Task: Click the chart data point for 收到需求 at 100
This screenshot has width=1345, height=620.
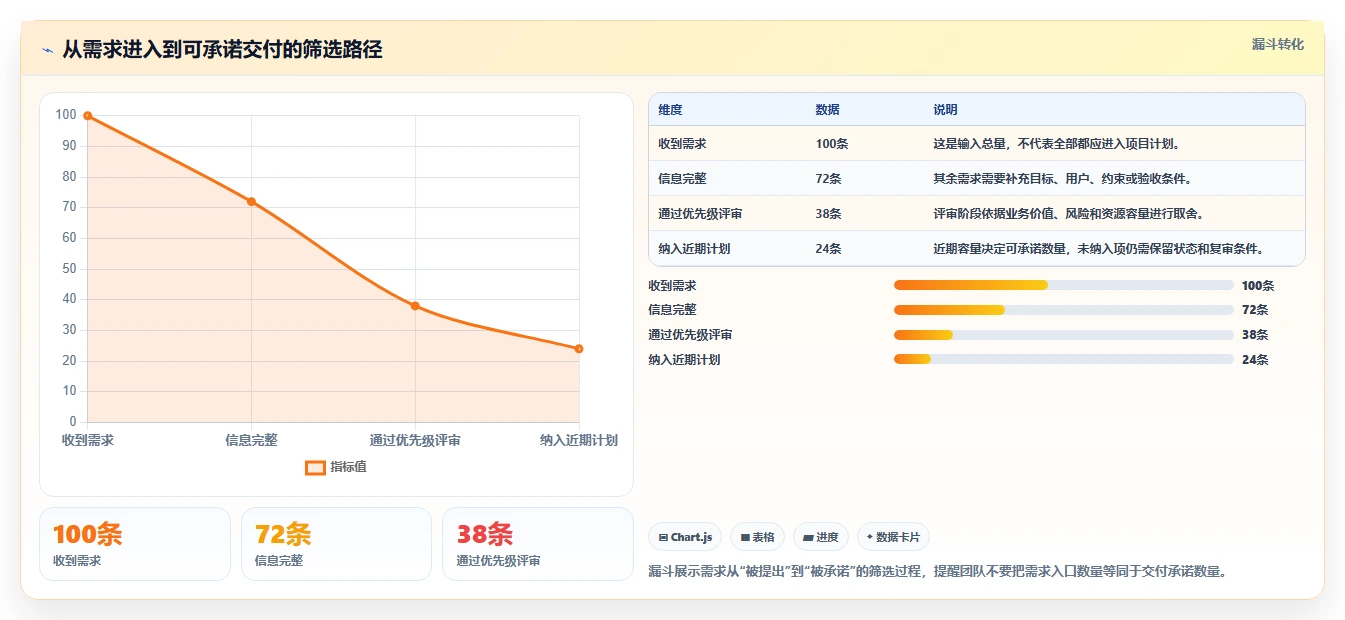Action: [88, 116]
